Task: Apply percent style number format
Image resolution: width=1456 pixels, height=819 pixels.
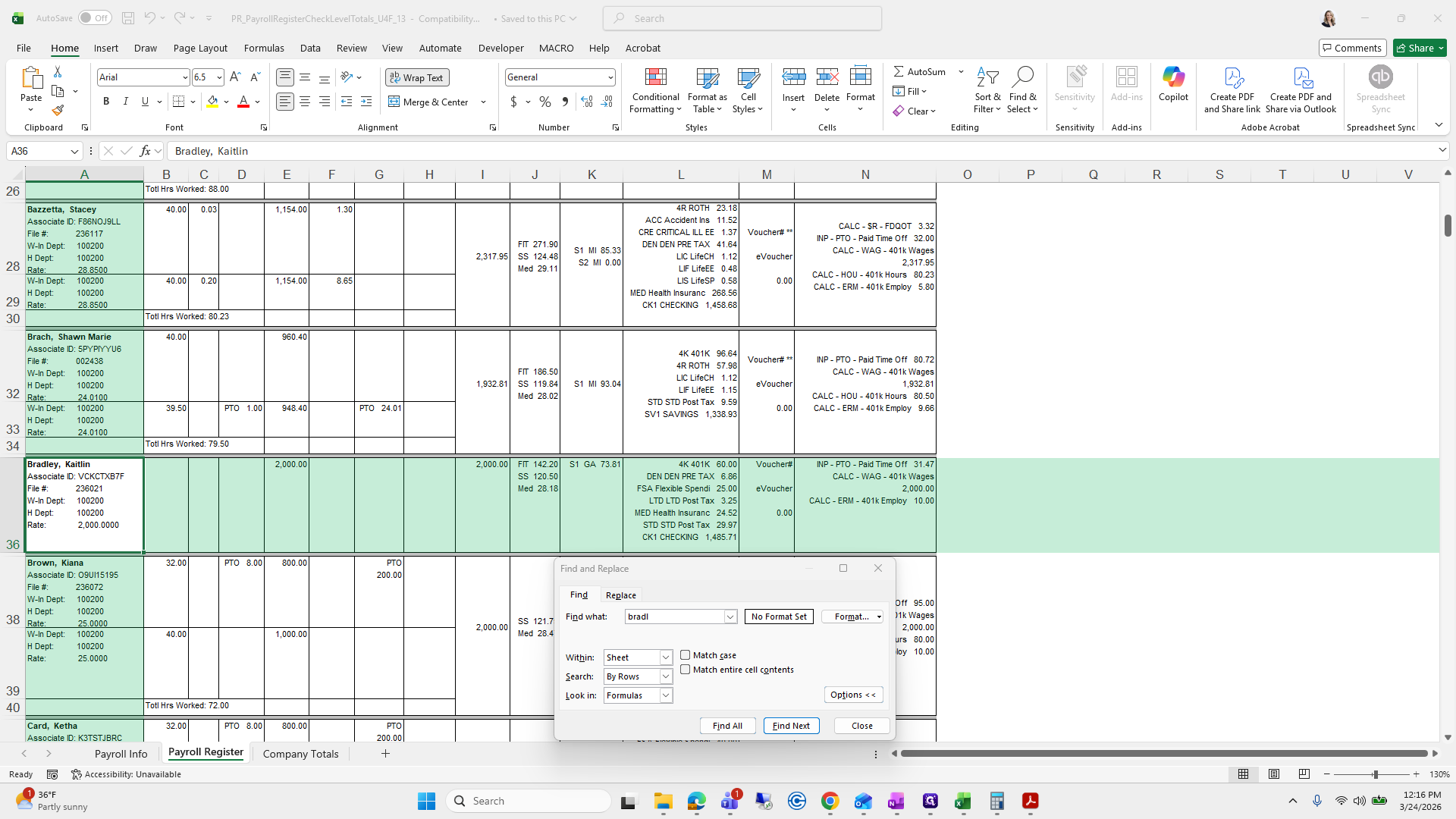Action: pos(545,102)
